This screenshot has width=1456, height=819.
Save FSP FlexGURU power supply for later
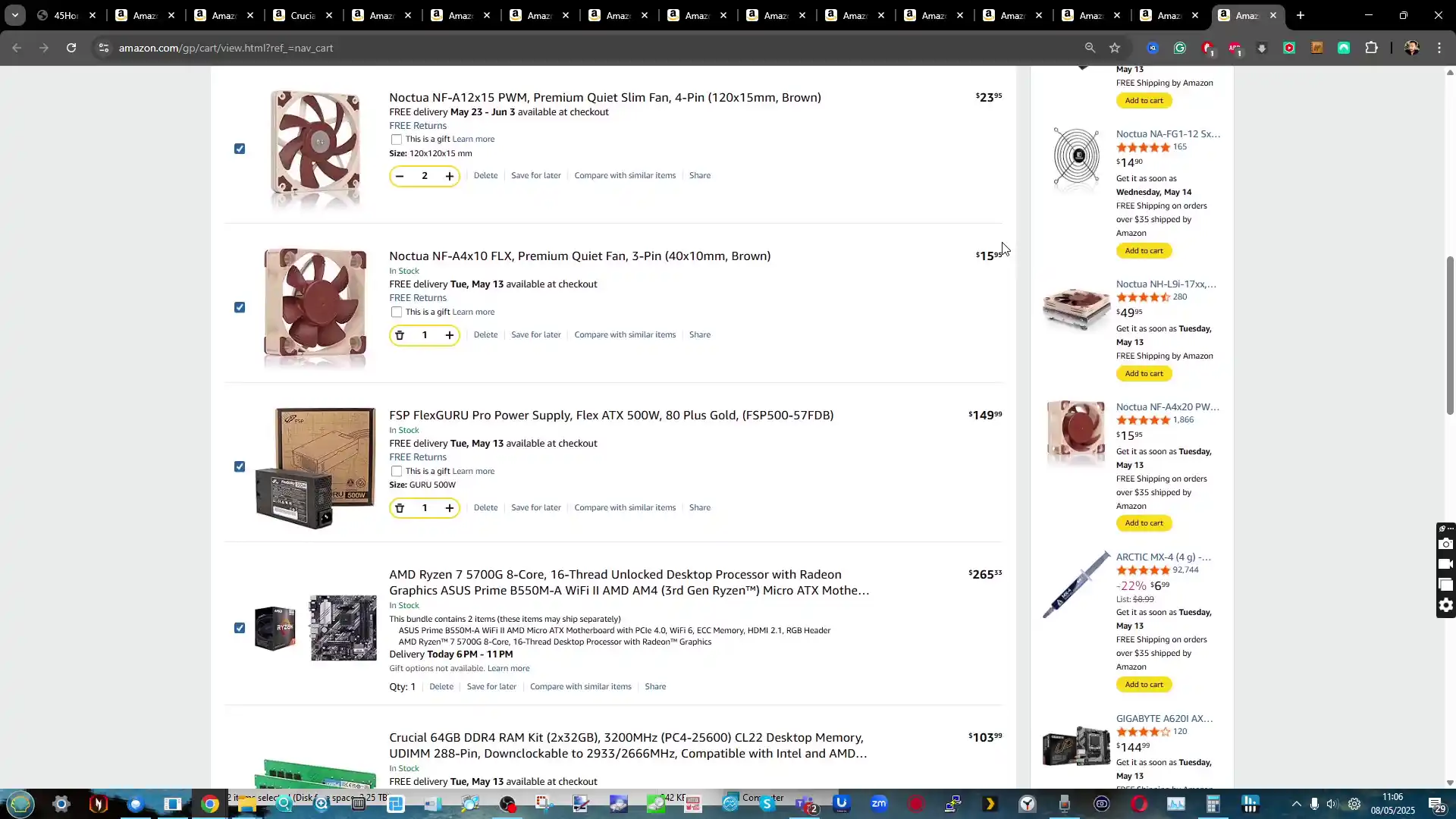click(535, 507)
